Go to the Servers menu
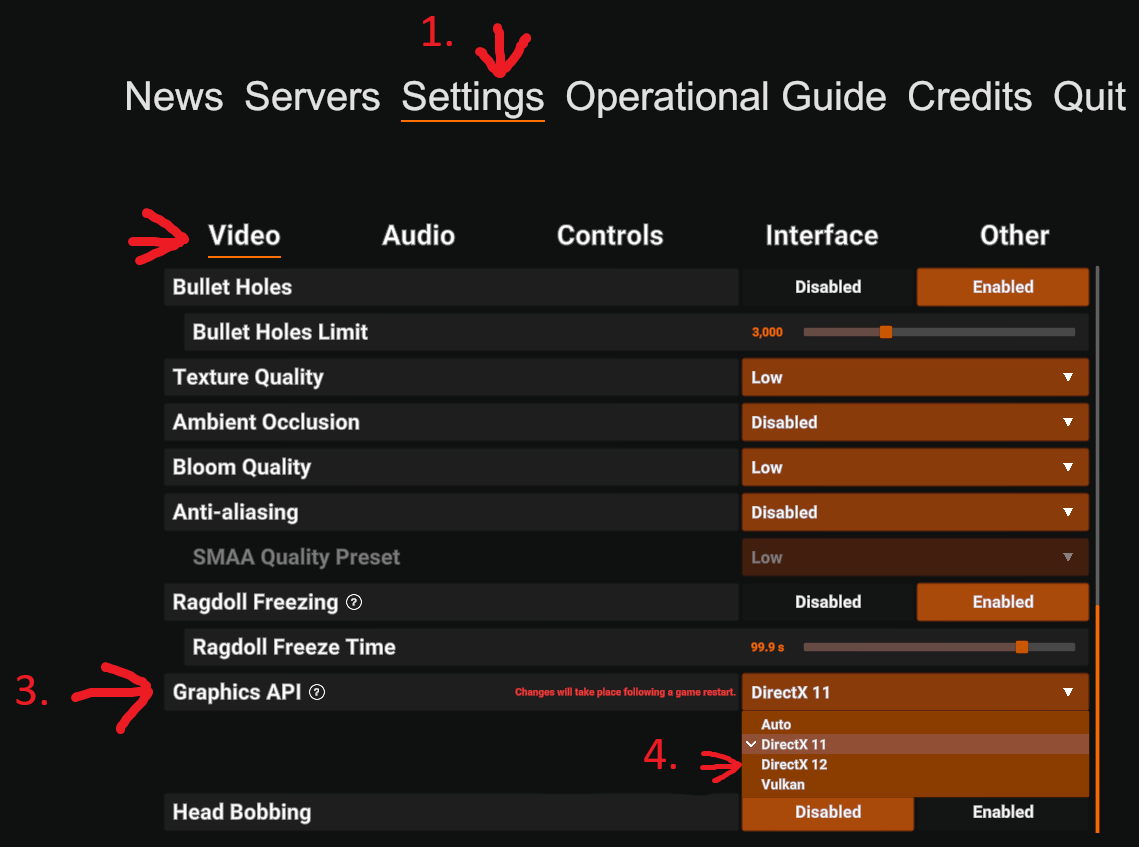Viewport: 1139px width, 847px height. pos(312,97)
